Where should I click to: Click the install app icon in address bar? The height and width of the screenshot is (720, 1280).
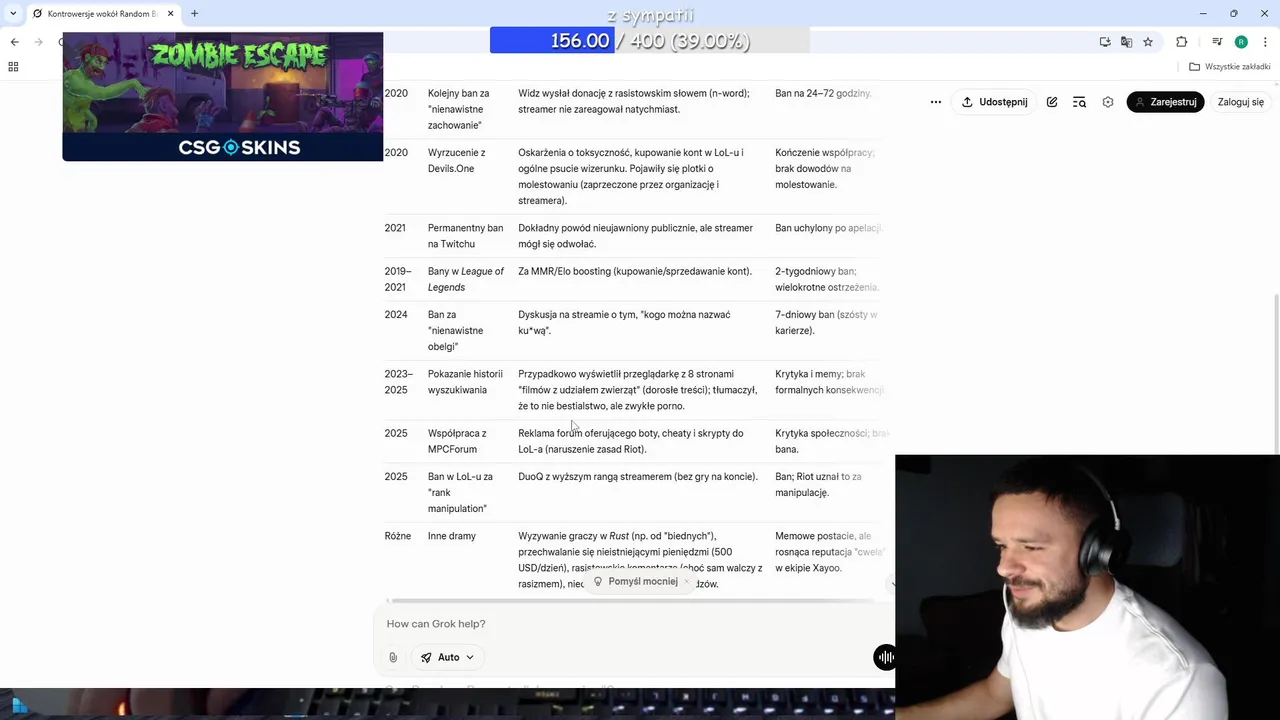(x=1105, y=42)
